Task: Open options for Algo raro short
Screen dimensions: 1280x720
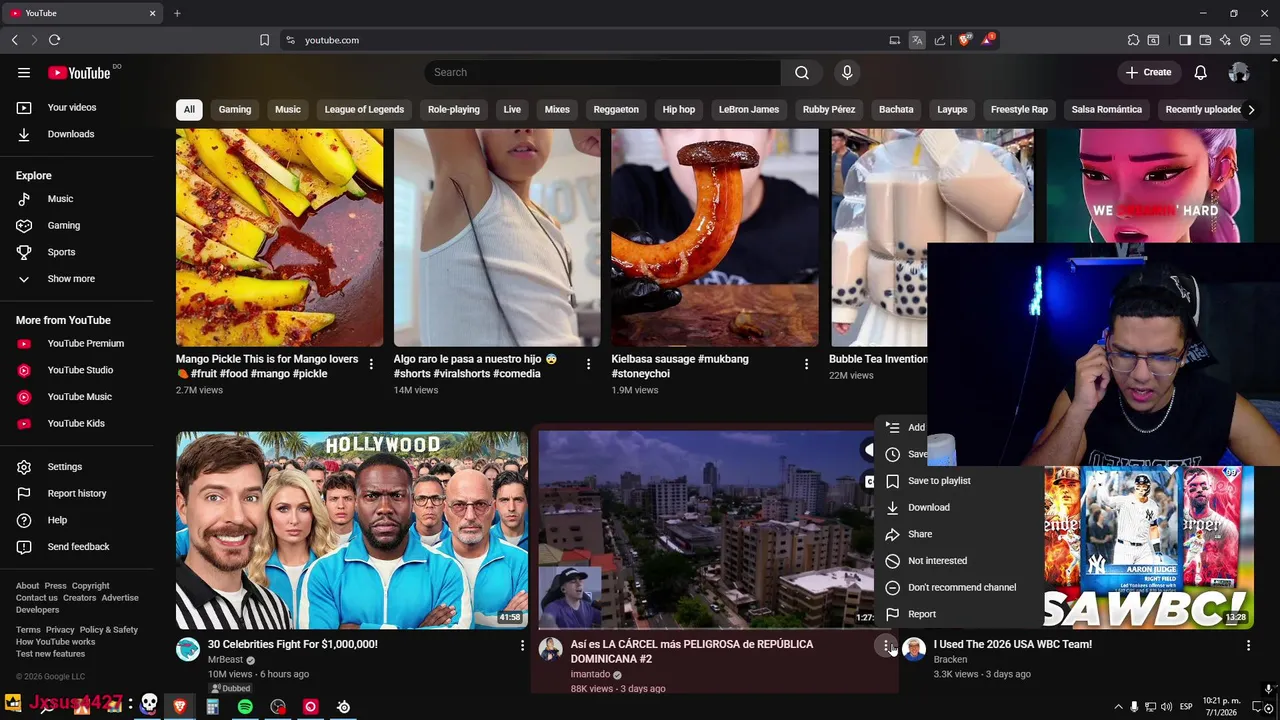Action: (x=588, y=364)
